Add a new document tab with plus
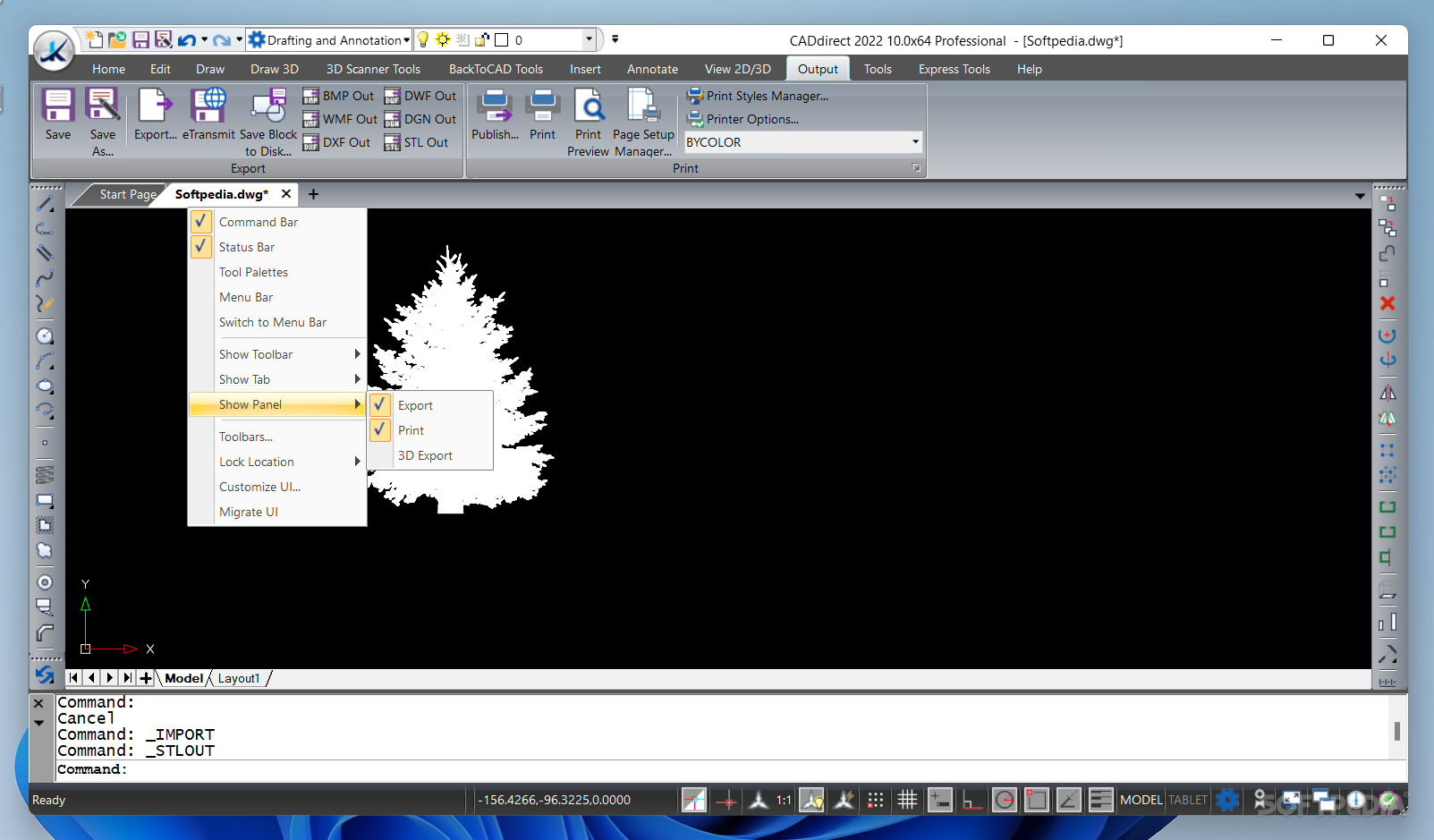The height and width of the screenshot is (840, 1434). pos(313,194)
